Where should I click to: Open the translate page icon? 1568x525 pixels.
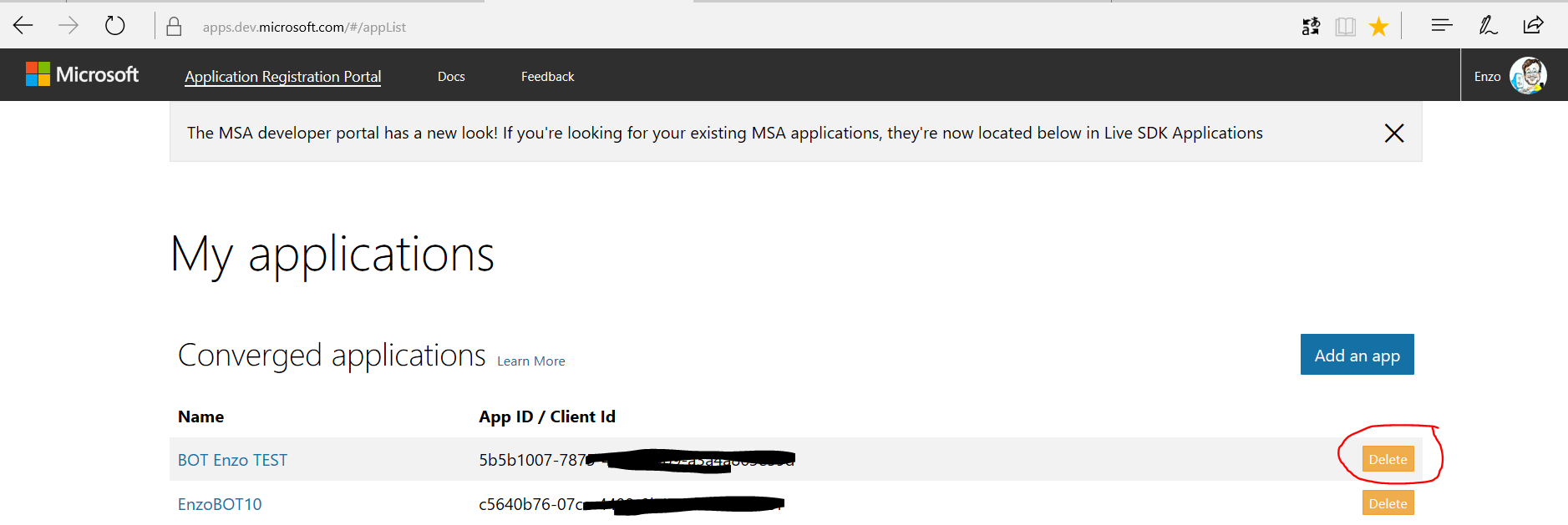(x=1311, y=27)
